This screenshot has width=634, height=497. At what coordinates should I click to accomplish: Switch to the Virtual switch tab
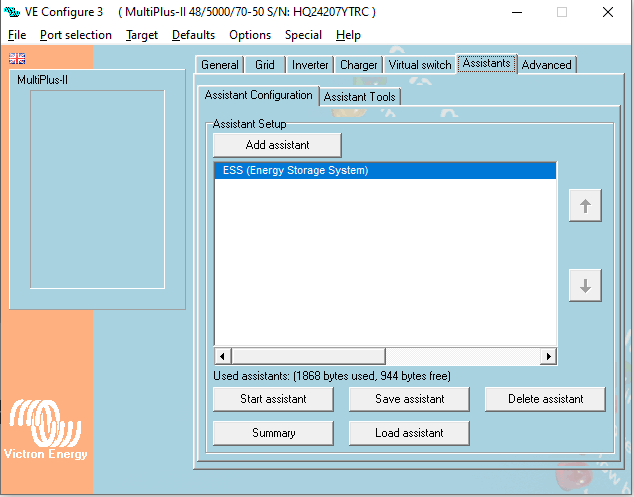pyautogui.click(x=420, y=65)
